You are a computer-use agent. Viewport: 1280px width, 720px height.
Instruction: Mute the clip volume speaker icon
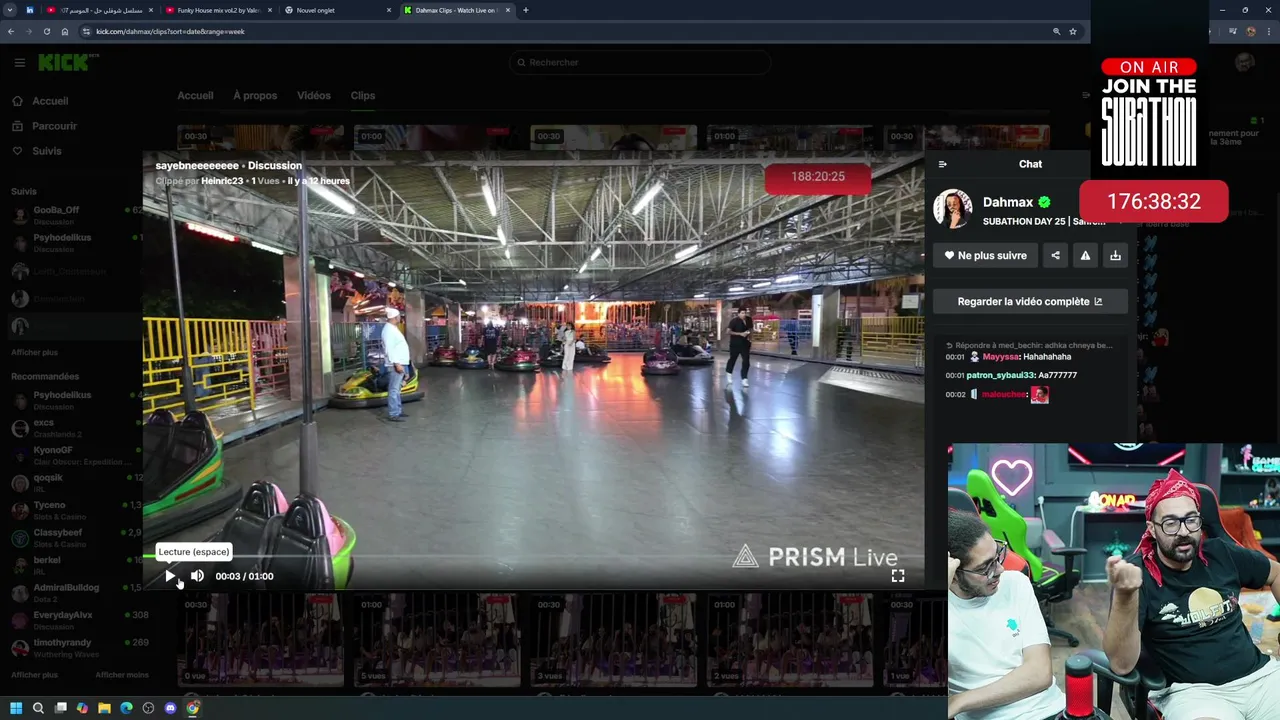coord(197,576)
